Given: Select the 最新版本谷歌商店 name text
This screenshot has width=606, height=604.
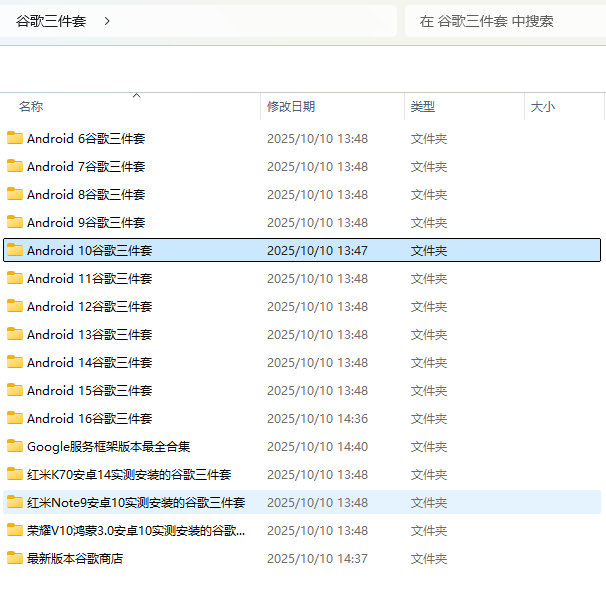Looking at the screenshot, I should pyautogui.click(x=75, y=559).
